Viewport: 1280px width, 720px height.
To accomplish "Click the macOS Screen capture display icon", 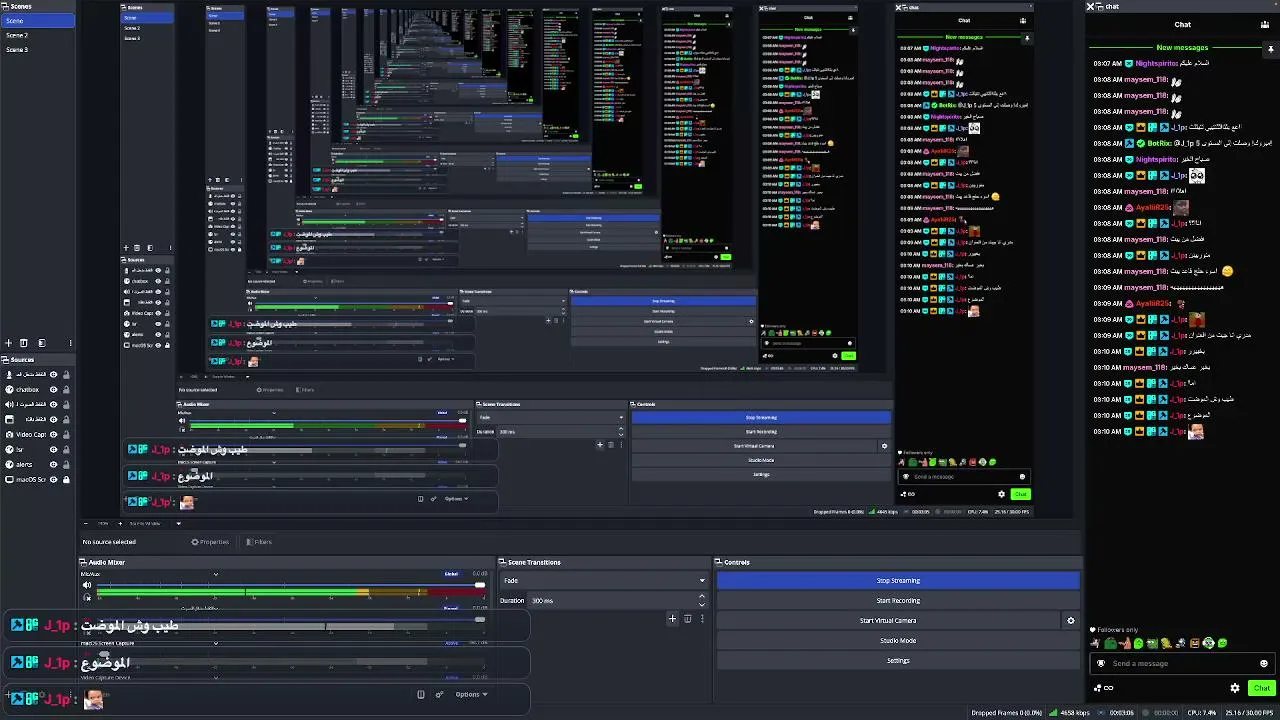I will 7,479.
